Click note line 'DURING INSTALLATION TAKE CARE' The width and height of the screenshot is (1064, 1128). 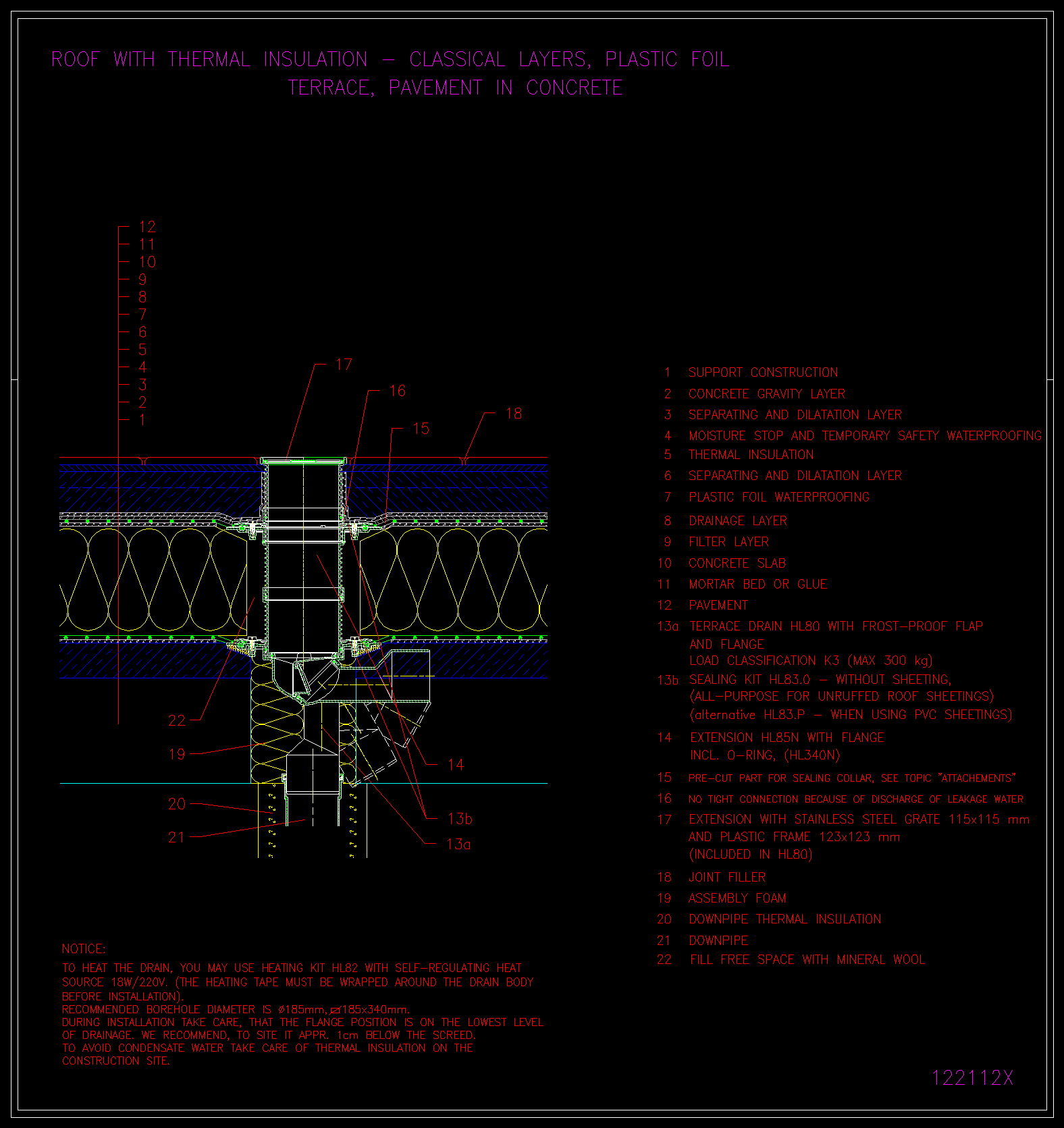[302, 1022]
